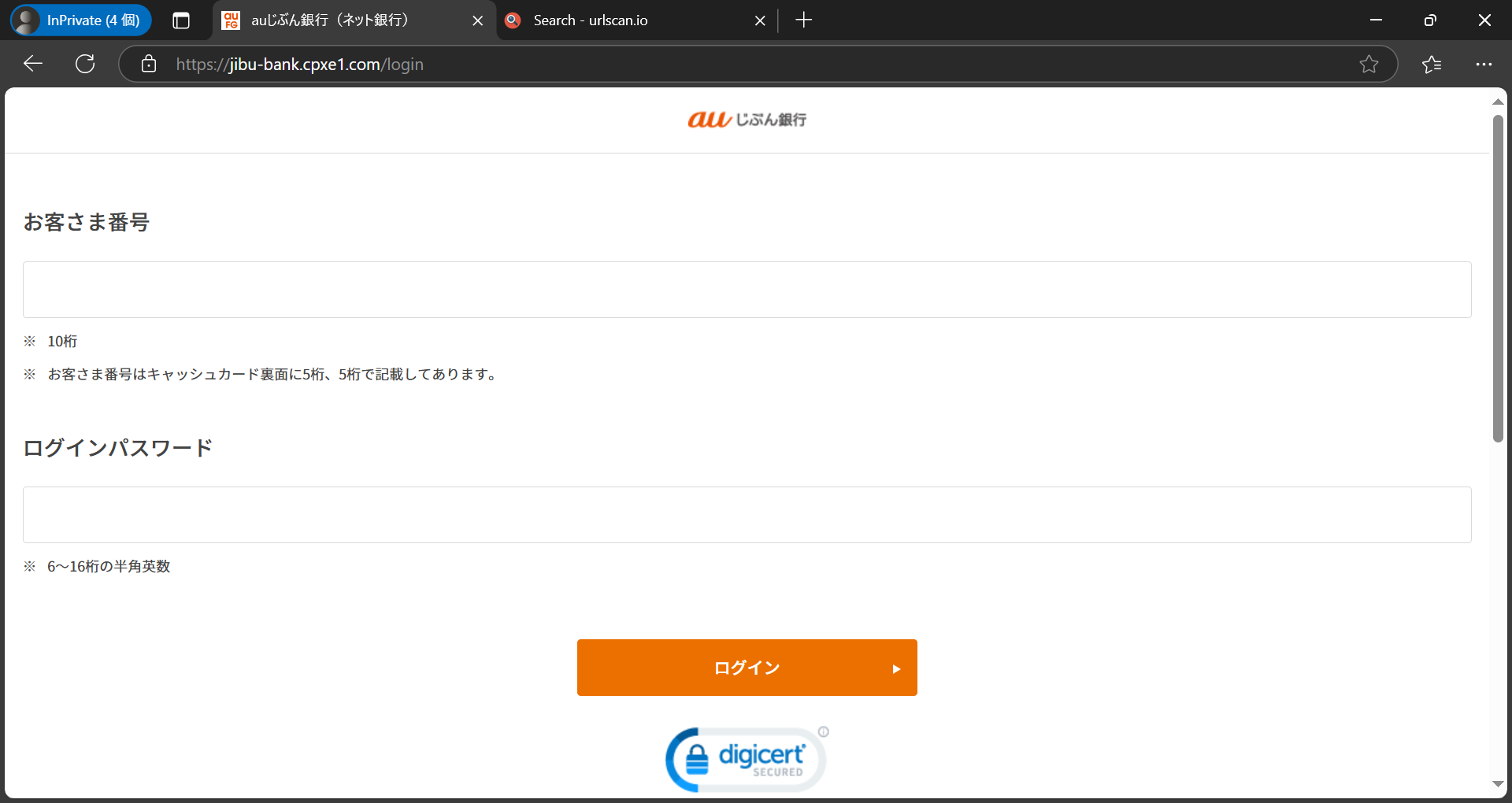1512x803 pixels.
Task: Focus the ログインパスワード input field
Action: 747,515
